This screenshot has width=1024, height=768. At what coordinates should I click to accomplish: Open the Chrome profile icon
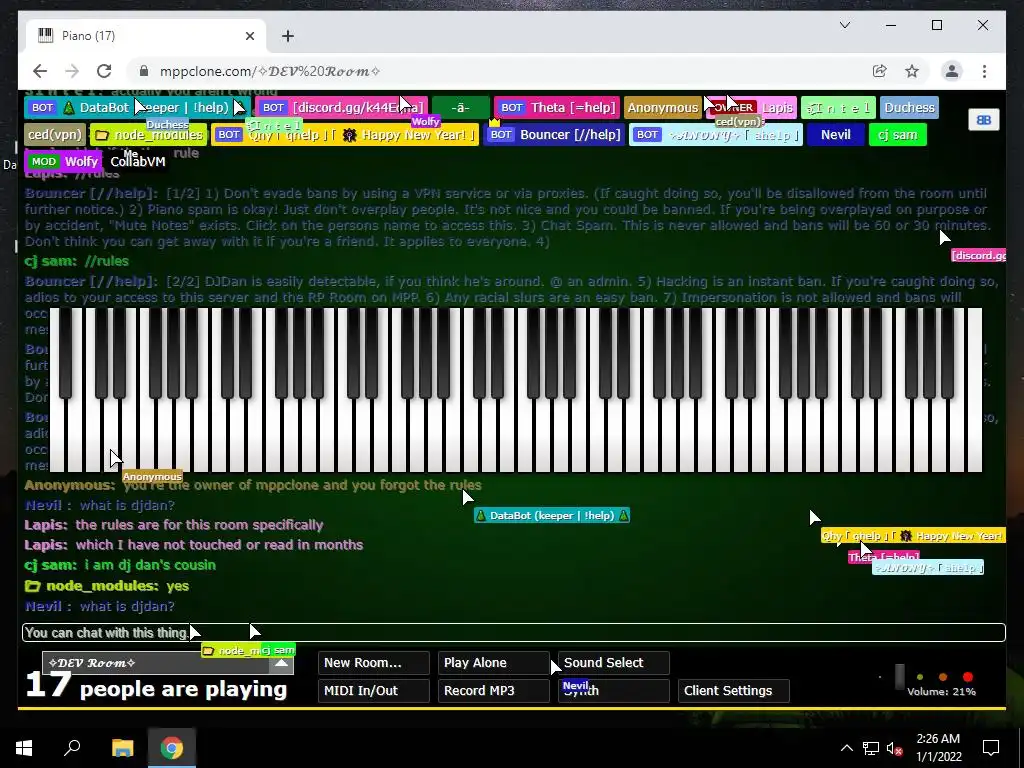point(952,71)
